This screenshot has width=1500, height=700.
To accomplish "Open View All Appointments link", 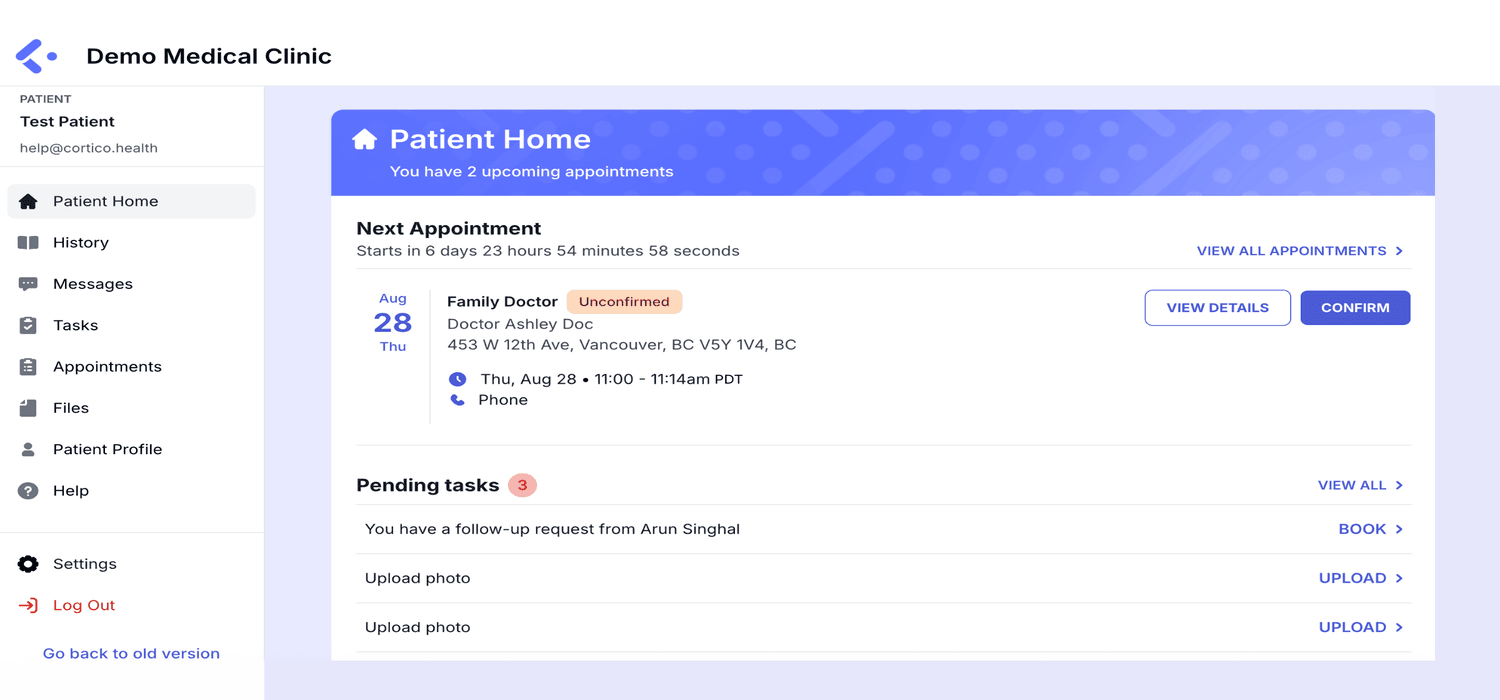I will tap(1299, 251).
